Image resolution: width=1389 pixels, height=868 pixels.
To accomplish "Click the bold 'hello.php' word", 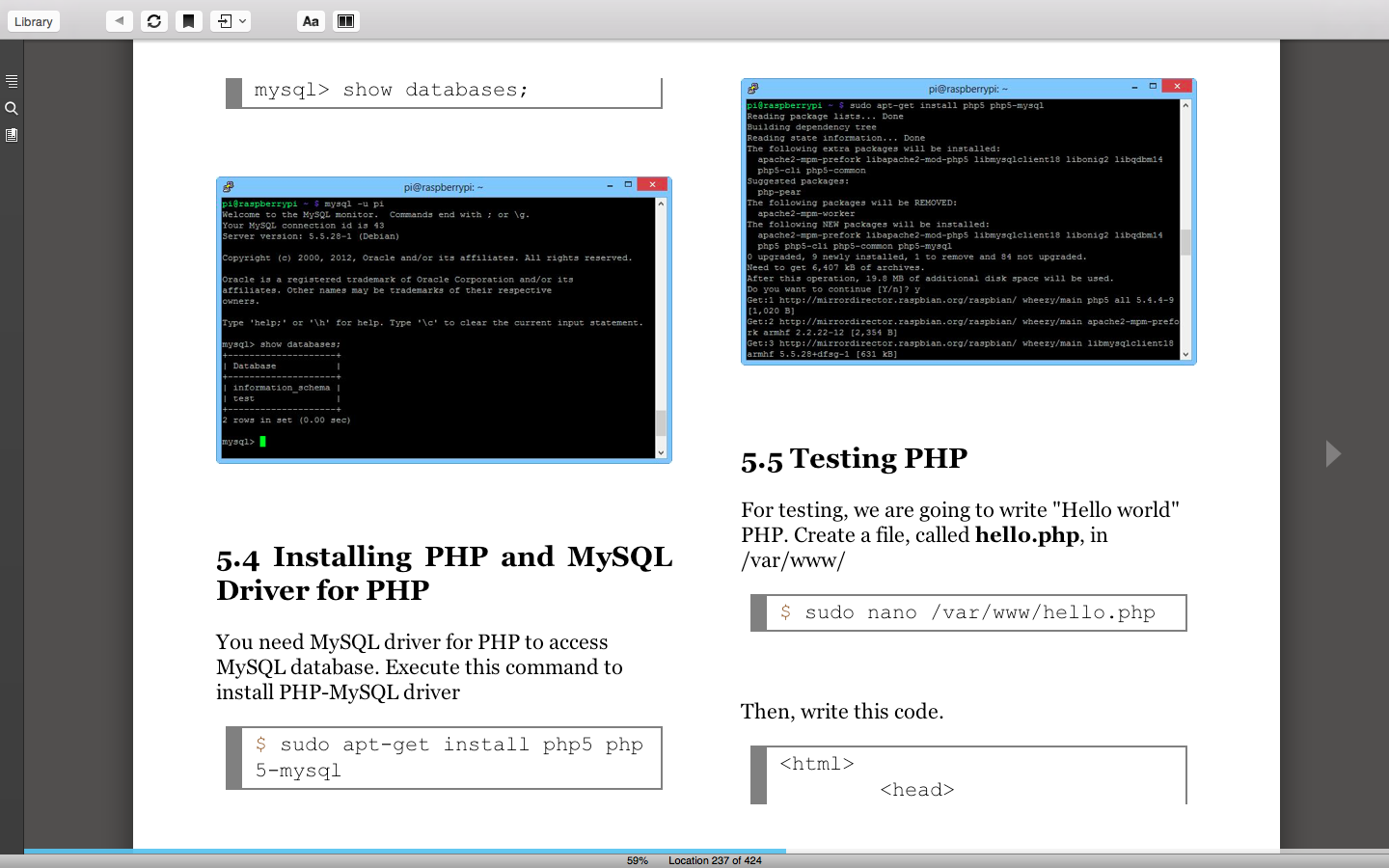I will click(1027, 535).
